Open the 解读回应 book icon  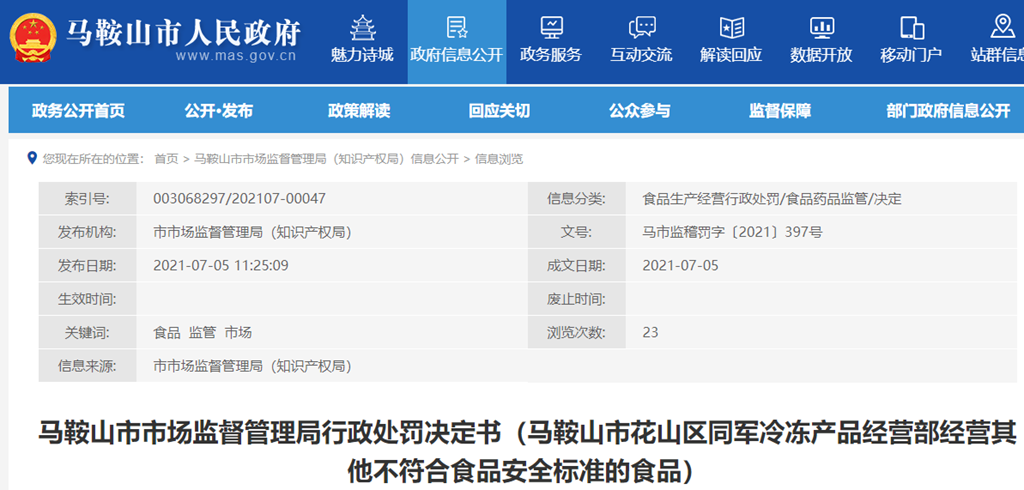pyautogui.click(x=731, y=27)
